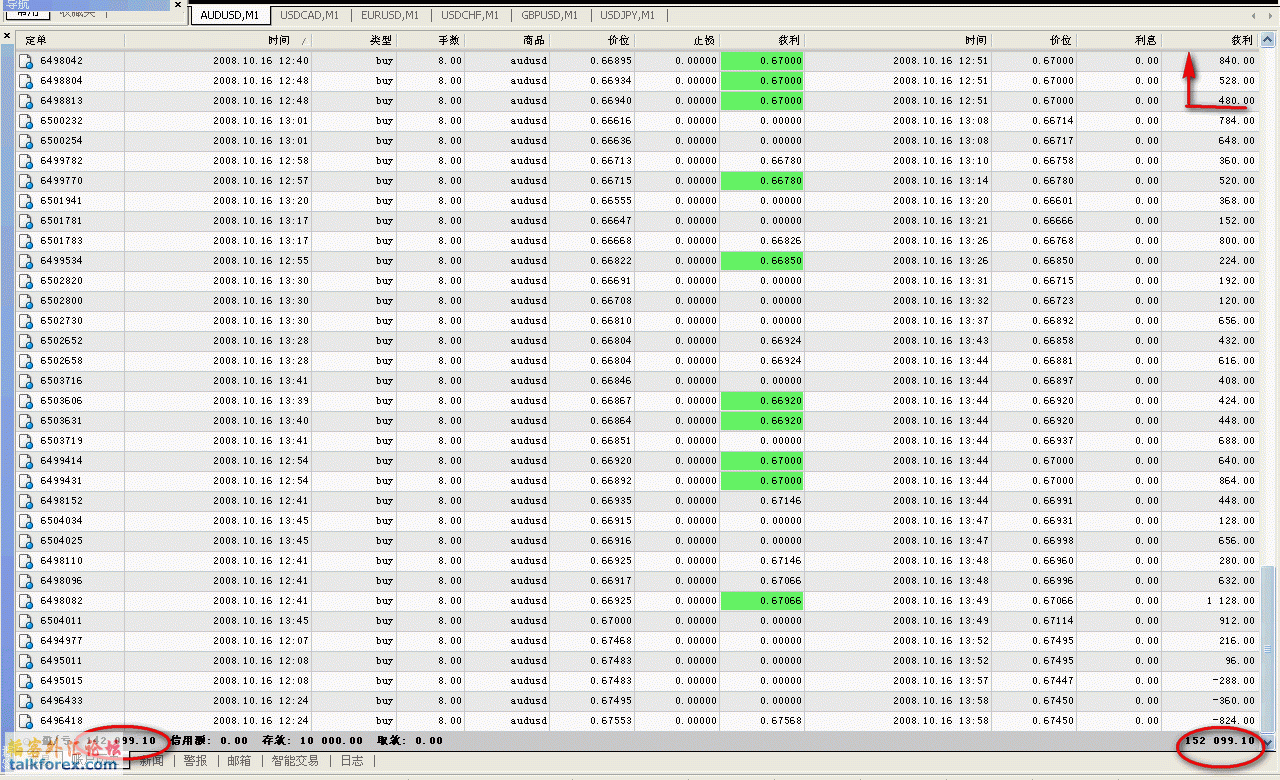Open the 警报 terminal tab
This screenshot has width=1280, height=780.
[195, 761]
